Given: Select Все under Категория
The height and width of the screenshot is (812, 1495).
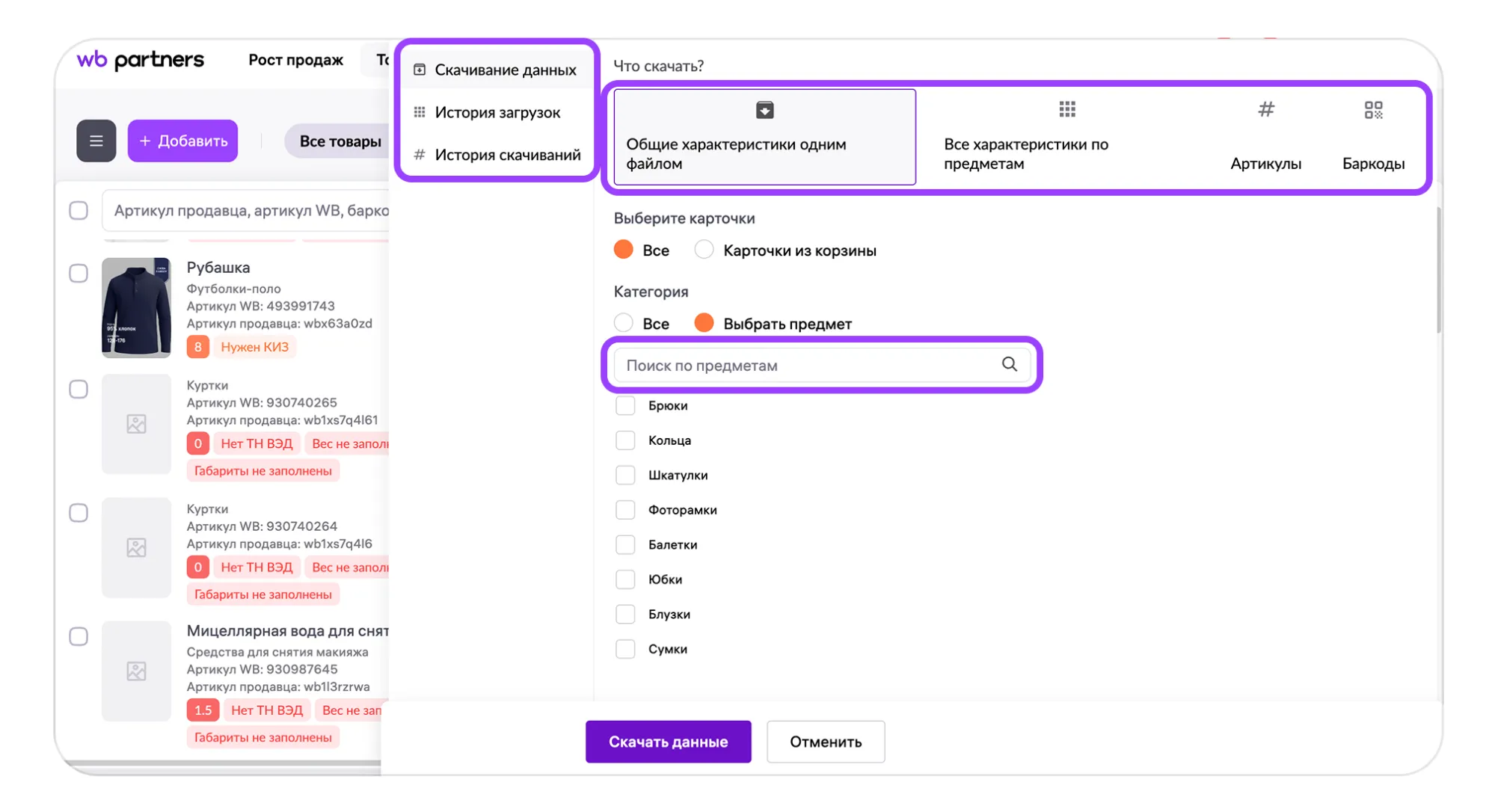Looking at the screenshot, I should 623,323.
